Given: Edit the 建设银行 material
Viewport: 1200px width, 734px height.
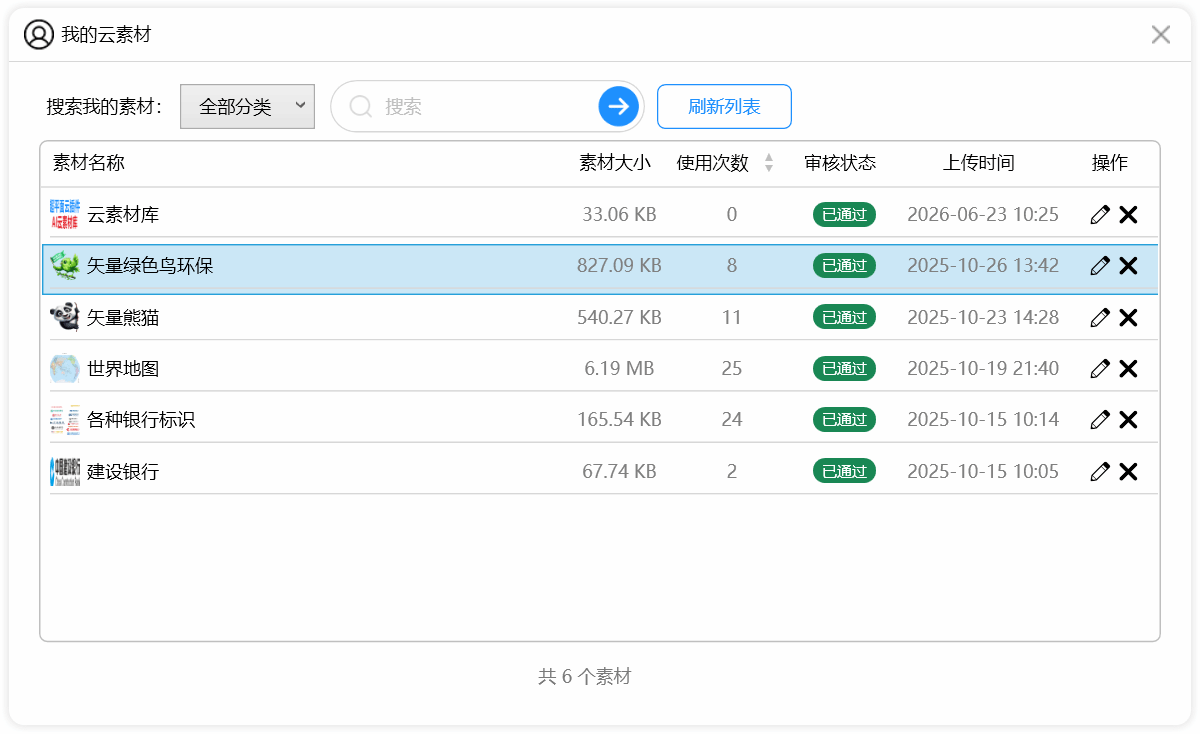Looking at the screenshot, I should 1100,471.
